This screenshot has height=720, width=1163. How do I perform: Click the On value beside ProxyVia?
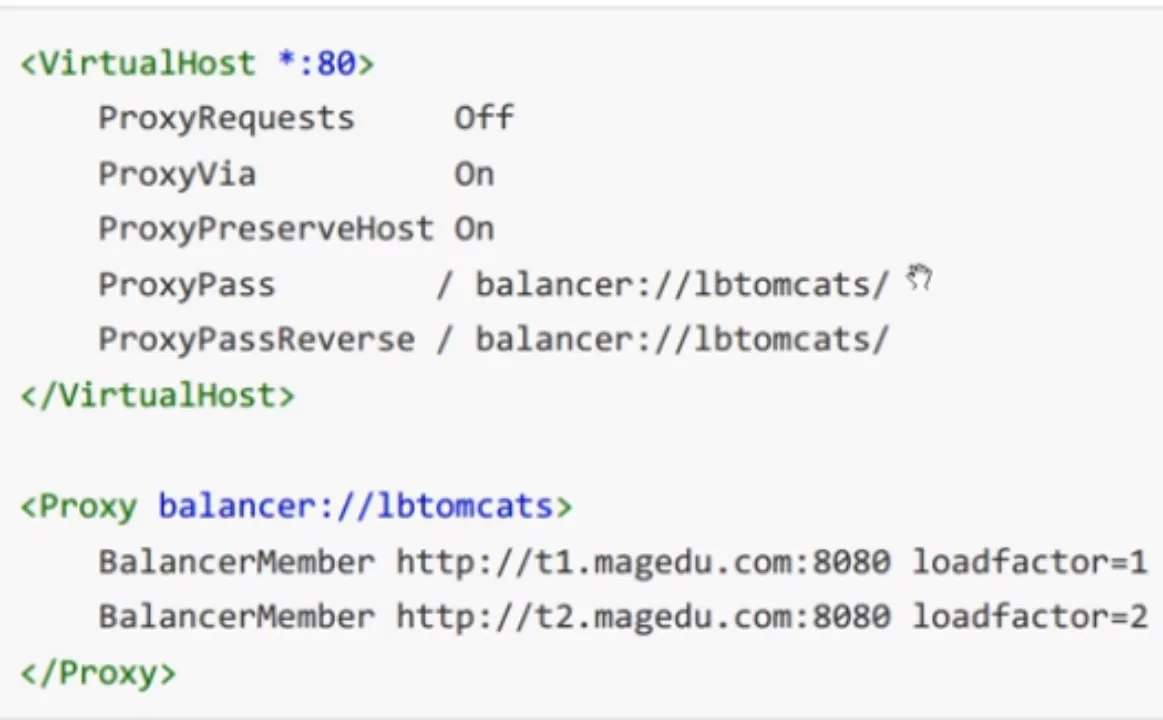tap(474, 174)
